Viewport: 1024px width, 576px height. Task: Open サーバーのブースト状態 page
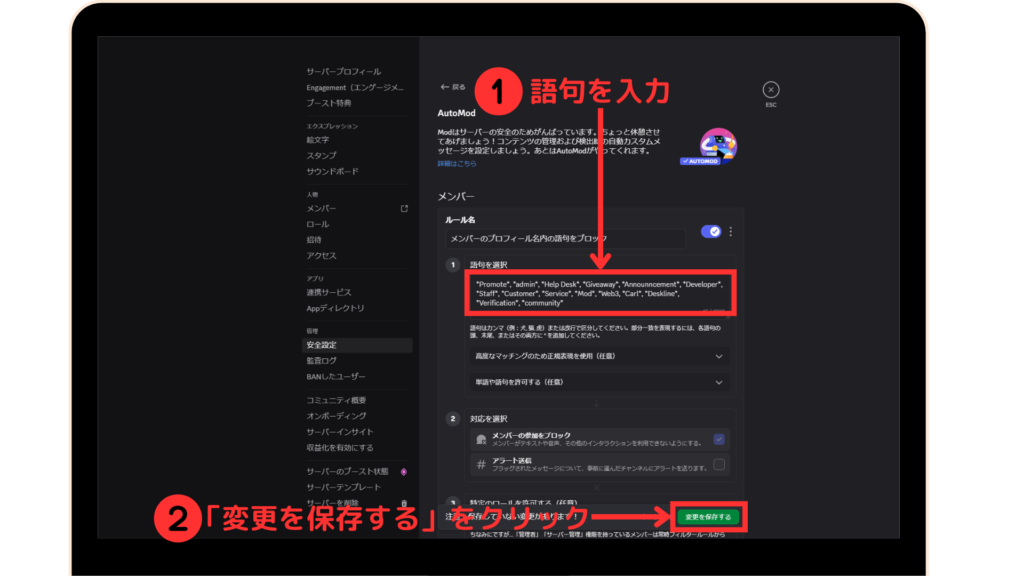pos(347,472)
